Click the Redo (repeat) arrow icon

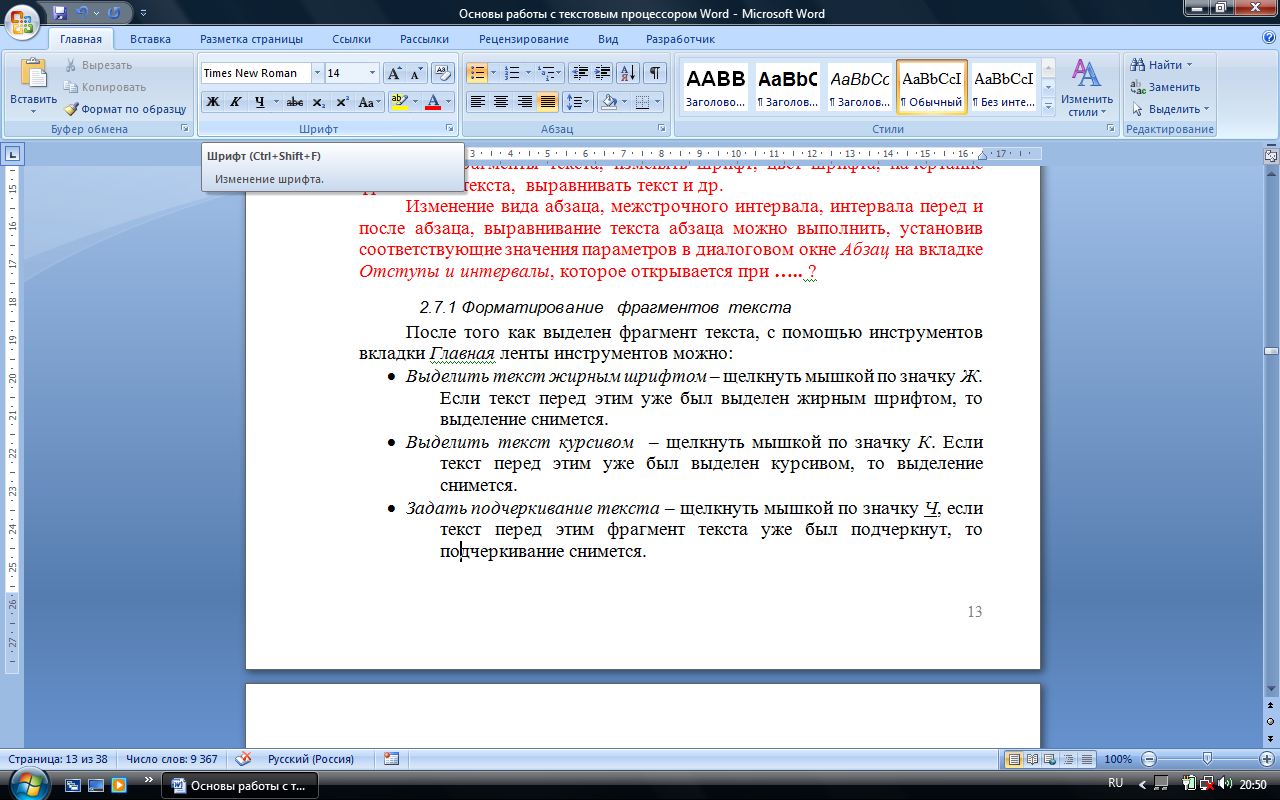click(x=113, y=14)
